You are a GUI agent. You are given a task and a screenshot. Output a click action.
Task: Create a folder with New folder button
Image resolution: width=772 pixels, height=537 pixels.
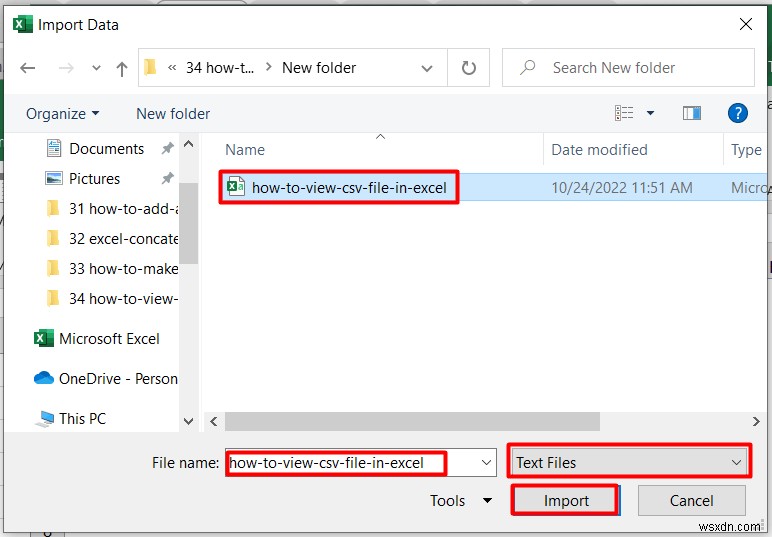(173, 114)
